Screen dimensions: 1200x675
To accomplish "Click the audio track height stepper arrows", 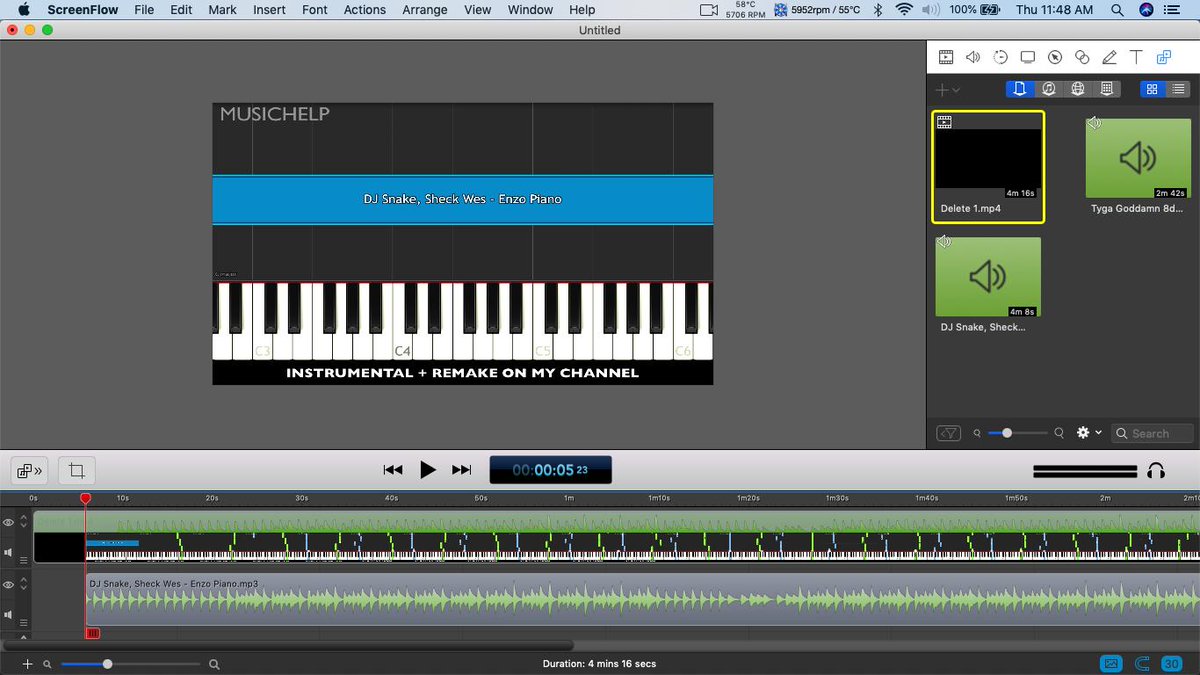I will pyautogui.click(x=24, y=585).
